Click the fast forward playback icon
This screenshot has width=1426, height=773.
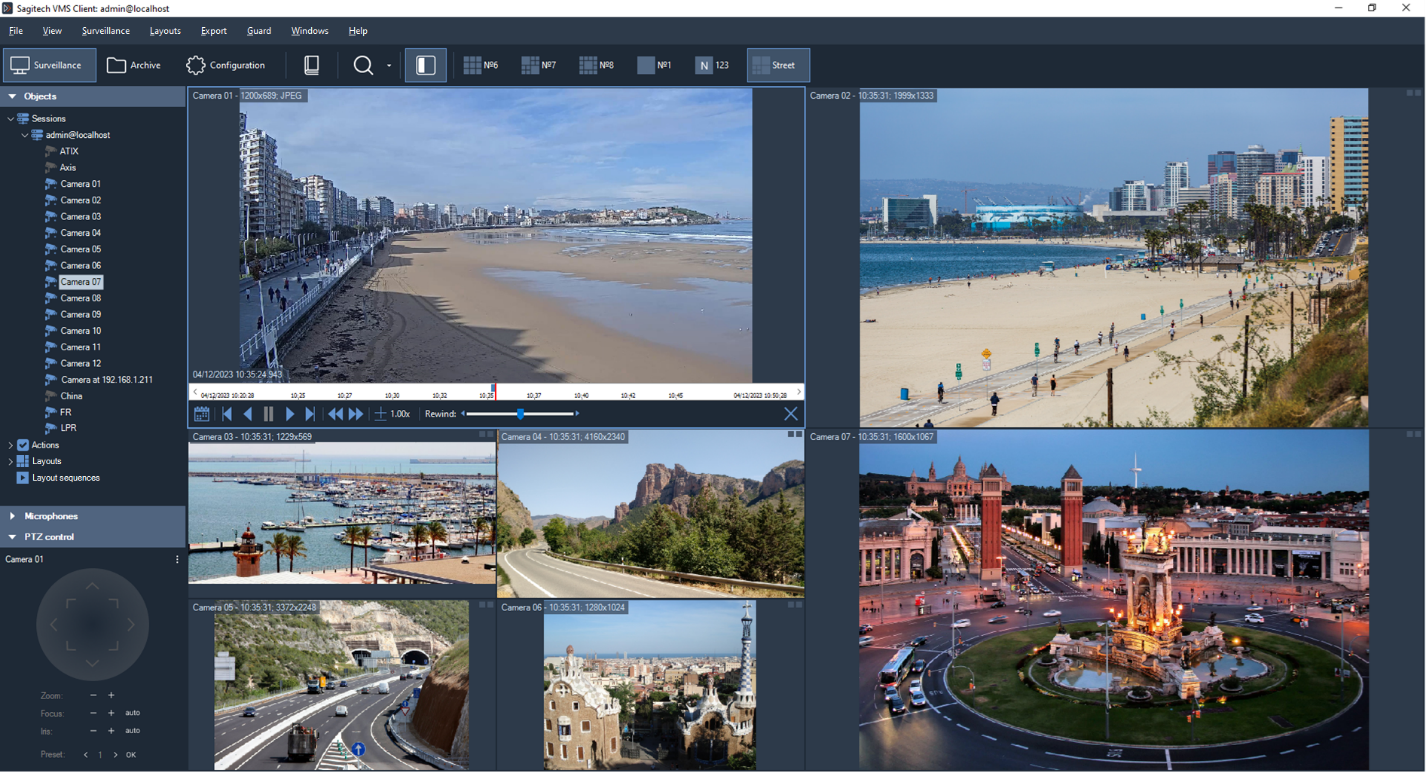[355, 414]
